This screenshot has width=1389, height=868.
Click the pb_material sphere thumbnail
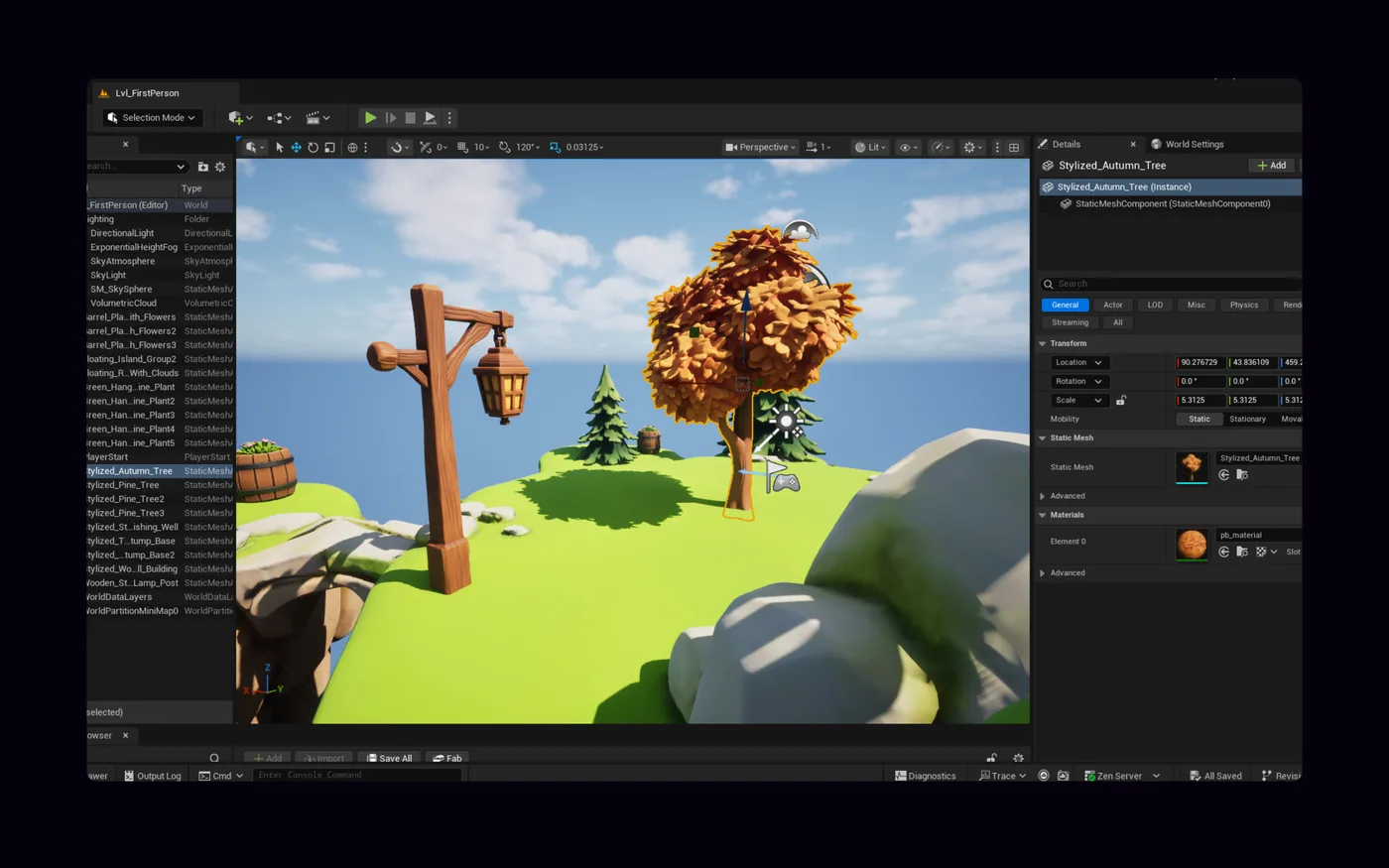click(x=1192, y=545)
